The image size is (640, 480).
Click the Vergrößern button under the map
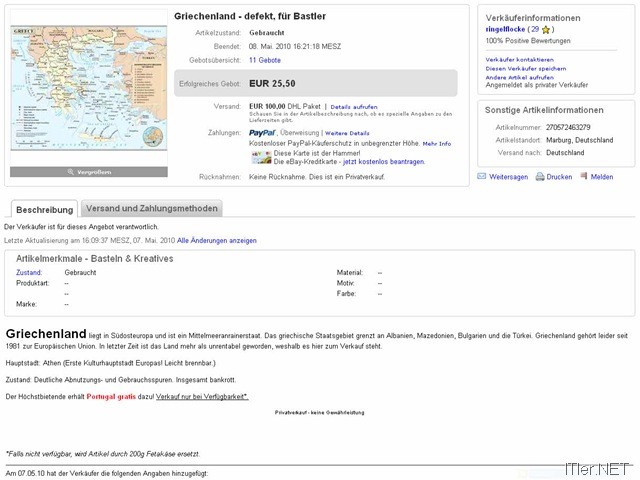pos(89,172)
